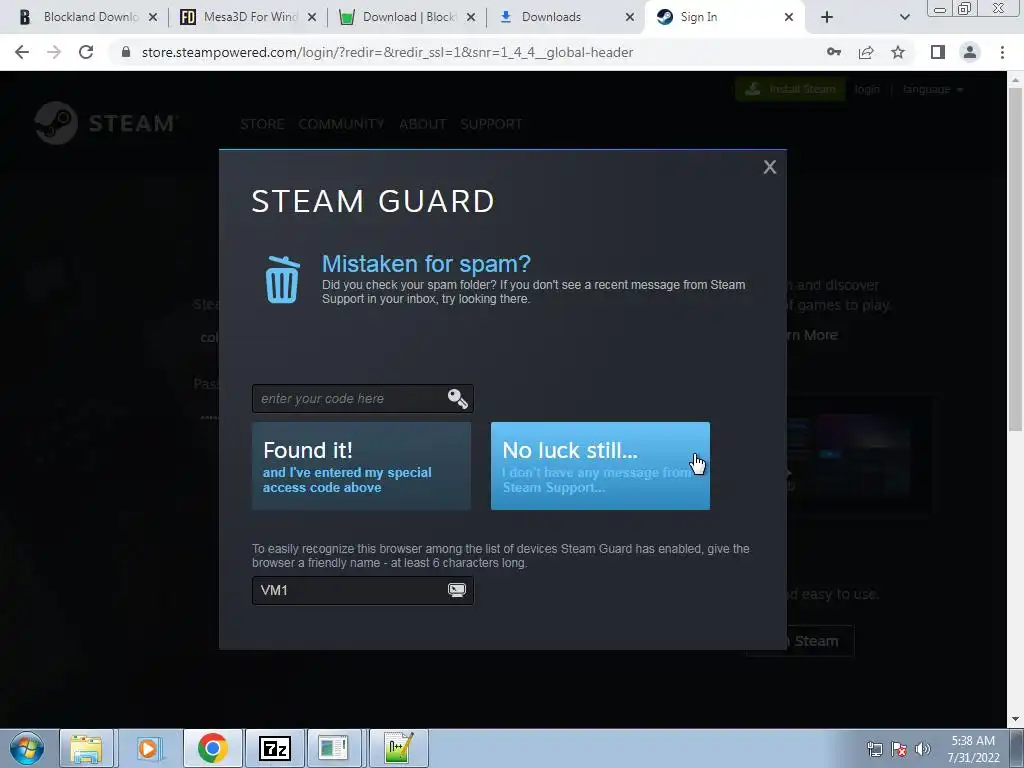This screenshot has width=1024, height=768.
Task: Open the STORE menu
Action: coord(262,124)
